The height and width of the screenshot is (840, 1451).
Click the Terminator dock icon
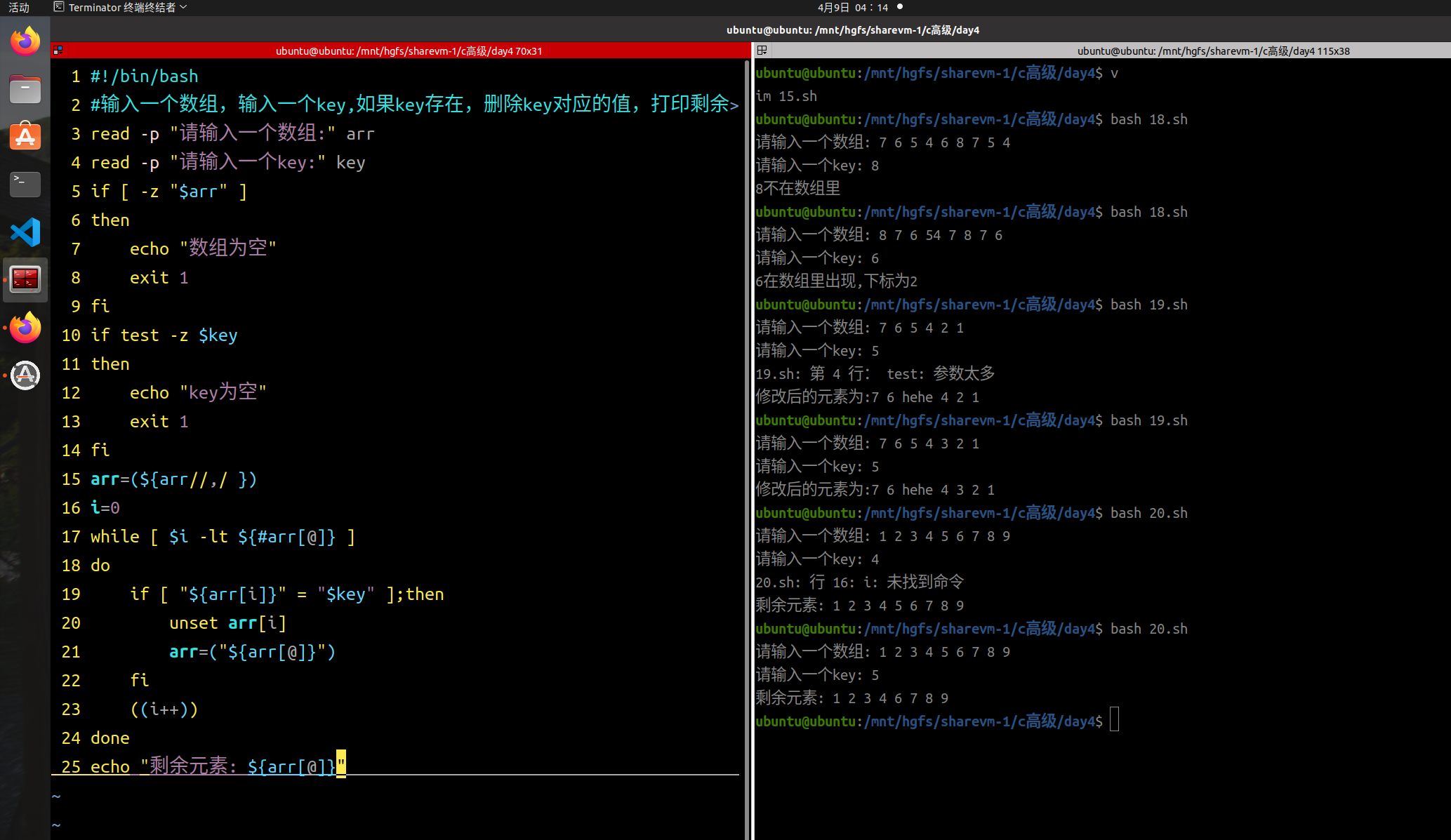tap(25, 279)
